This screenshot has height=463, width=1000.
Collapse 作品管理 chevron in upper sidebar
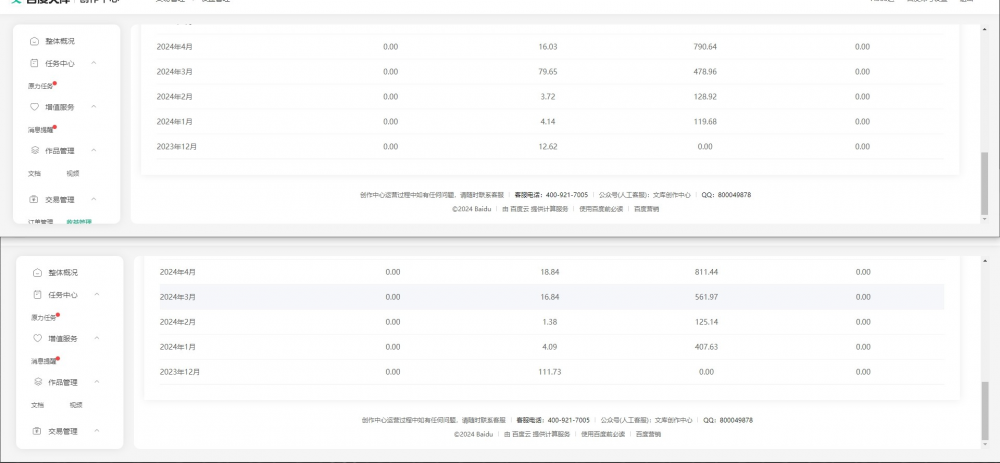coord(94,151)
